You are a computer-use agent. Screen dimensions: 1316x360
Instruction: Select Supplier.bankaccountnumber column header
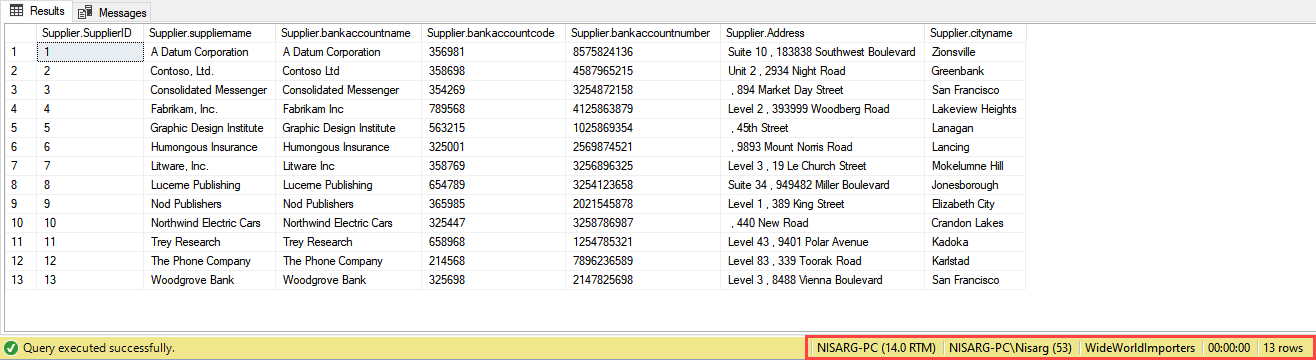(x=643, y=33)
